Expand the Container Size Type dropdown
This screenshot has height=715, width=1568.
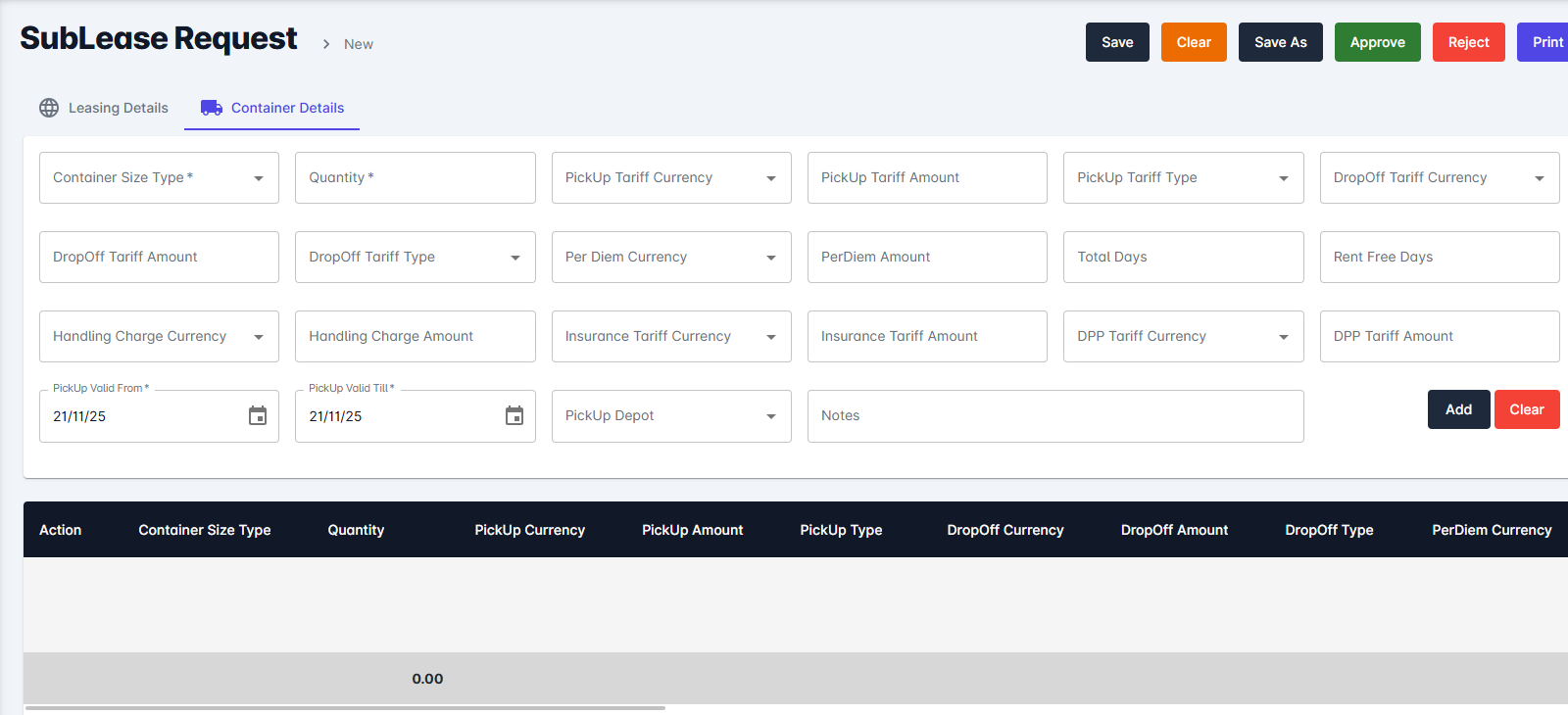pyautogui.click(x=259, y=178)
